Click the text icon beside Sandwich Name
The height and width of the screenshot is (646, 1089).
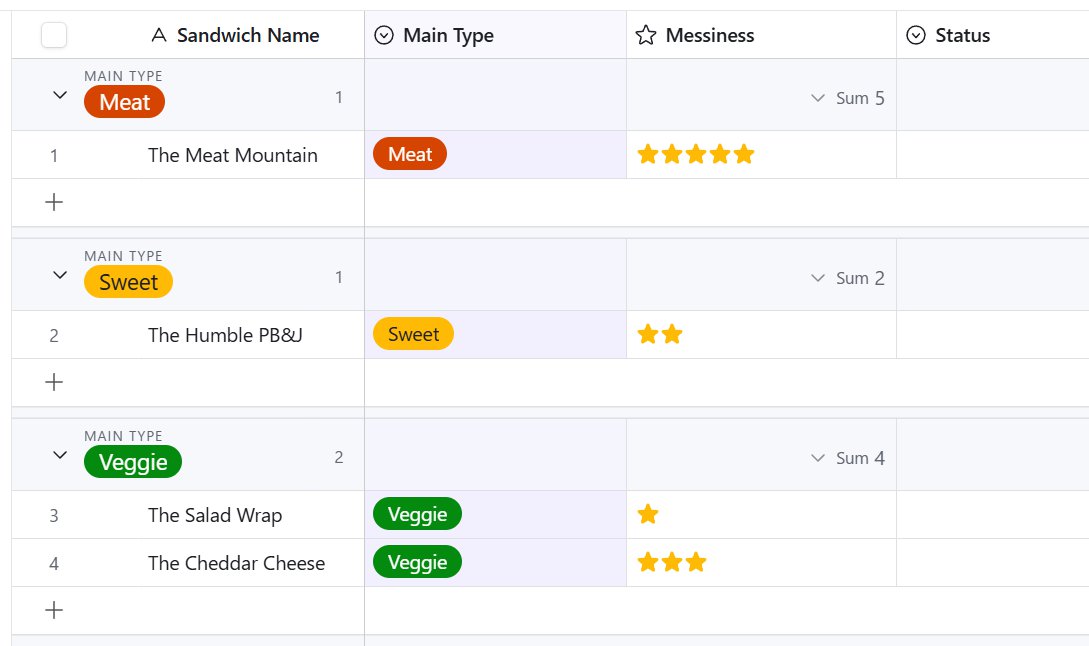coord(158,35)
